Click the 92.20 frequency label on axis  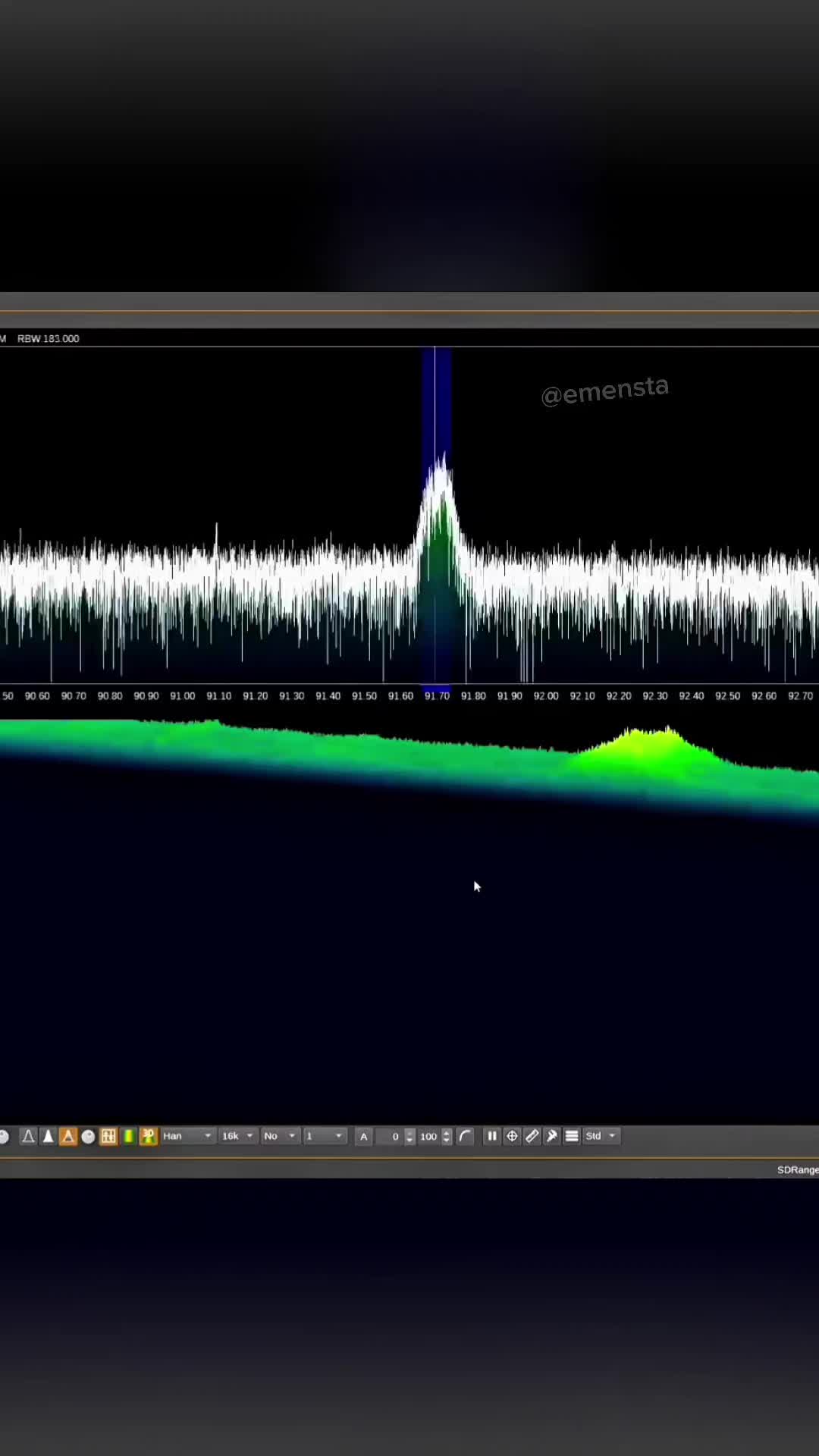pyautogui.click(x=619, y=696)
